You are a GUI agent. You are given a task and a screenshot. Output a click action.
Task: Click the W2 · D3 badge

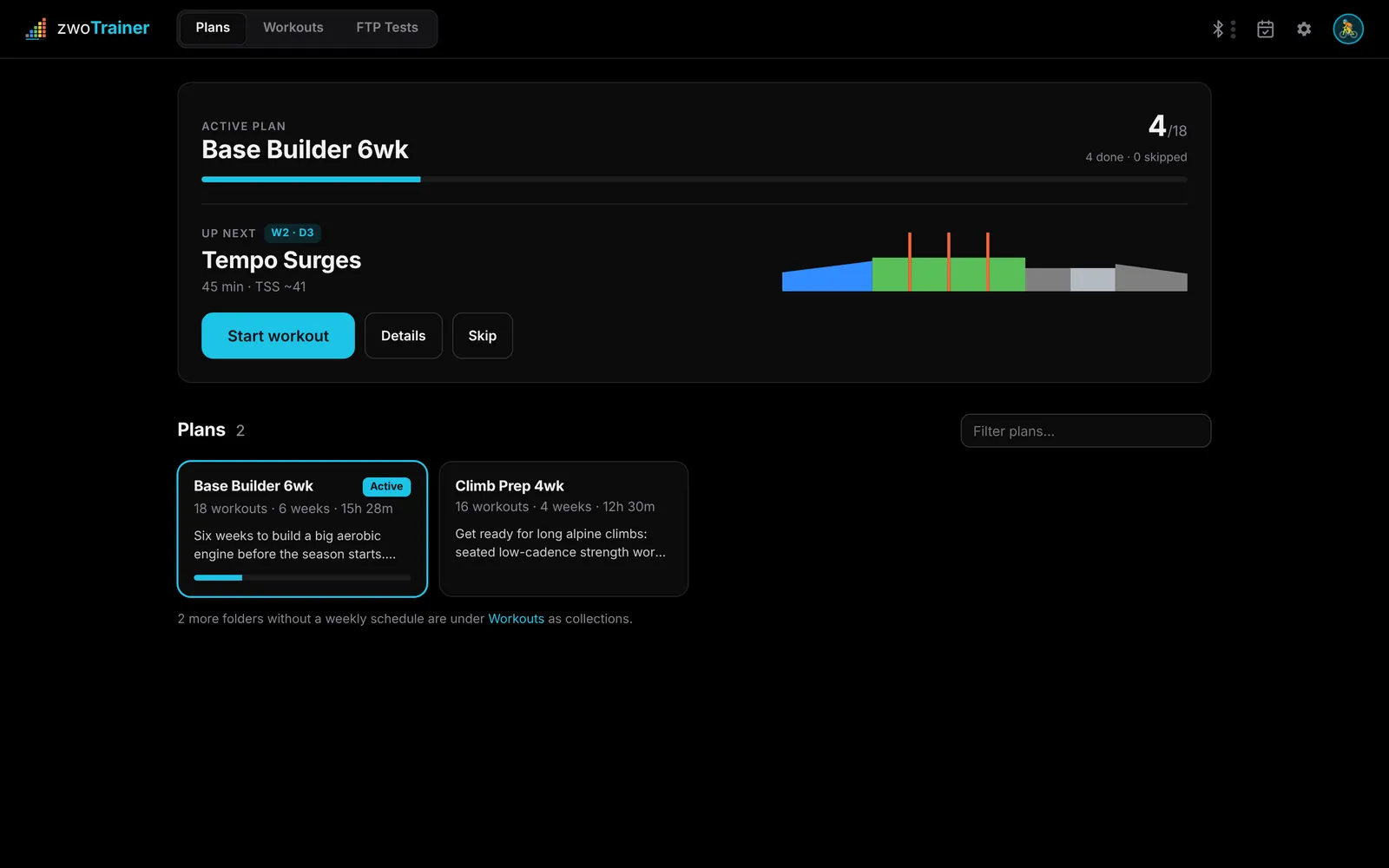(293, 233)
